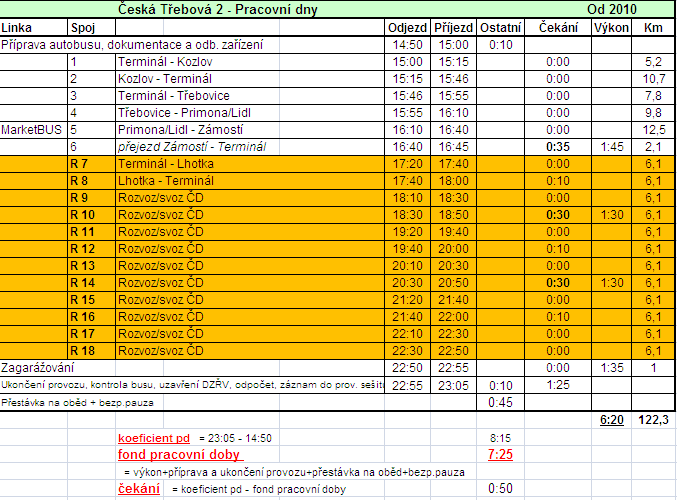Select arrival time 23:05

tap(453, 385)
